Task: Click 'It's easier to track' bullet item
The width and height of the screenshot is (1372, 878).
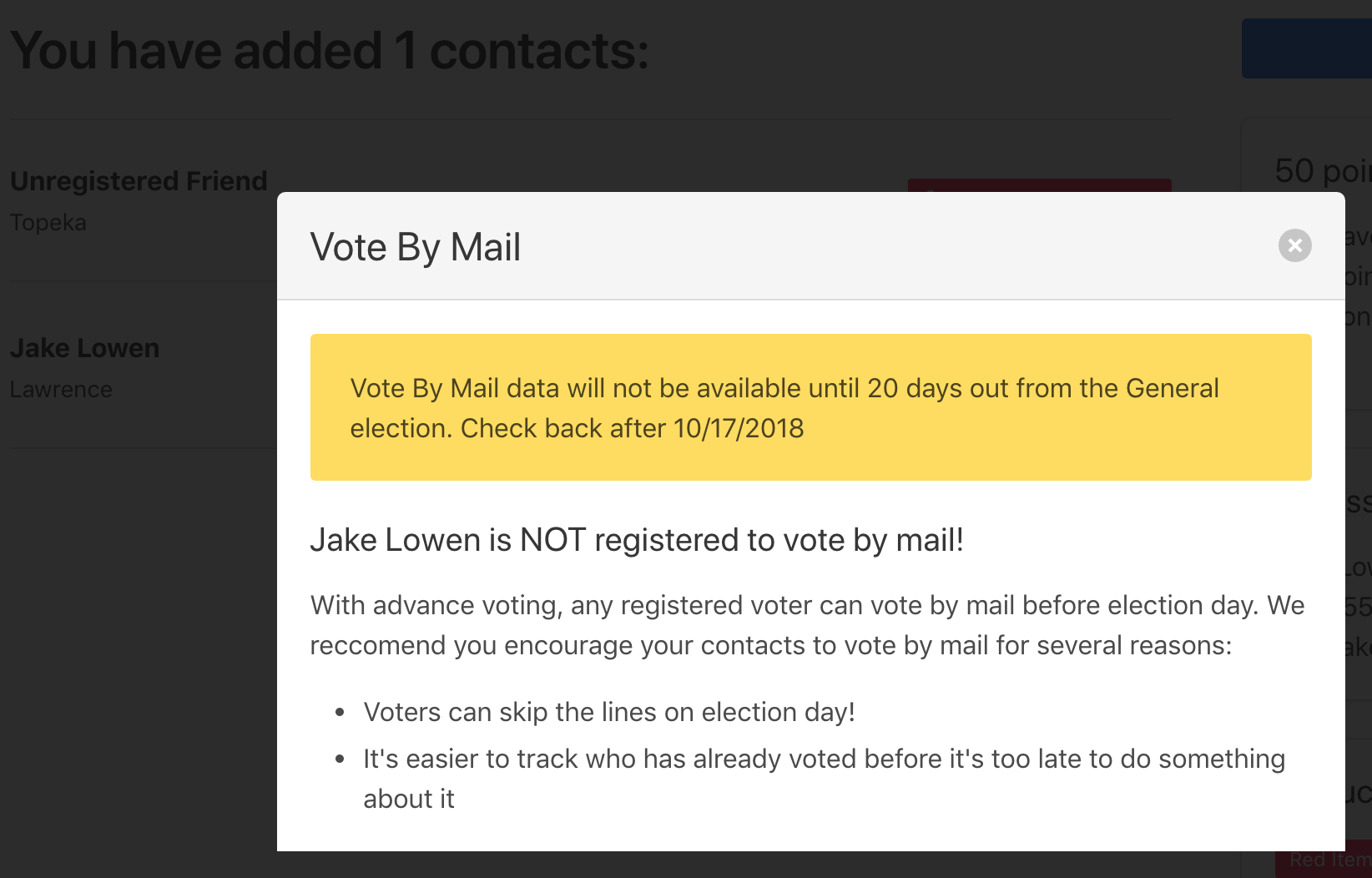Action: (824, 779)
